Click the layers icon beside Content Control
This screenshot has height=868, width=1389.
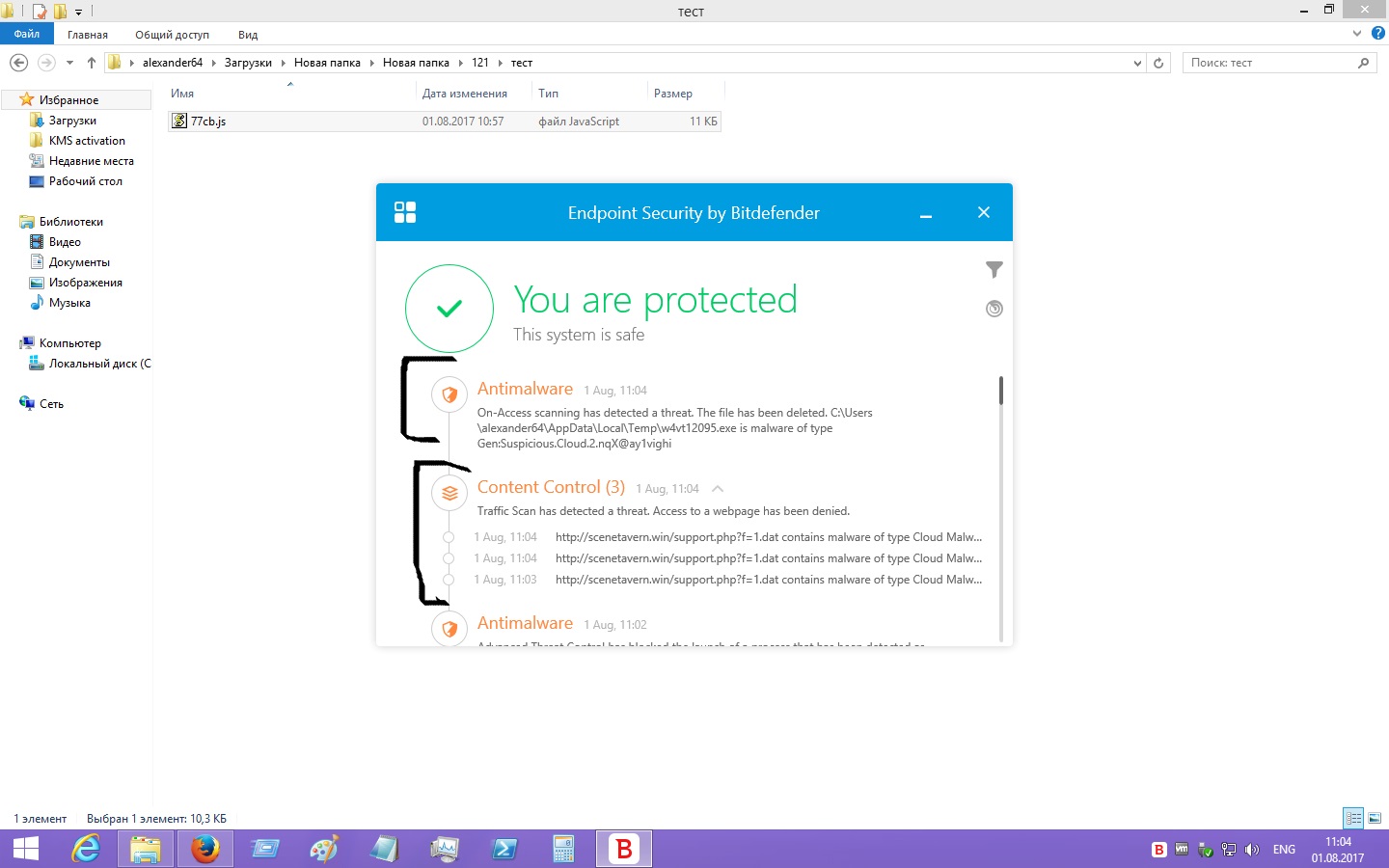[x=449, y=493]
